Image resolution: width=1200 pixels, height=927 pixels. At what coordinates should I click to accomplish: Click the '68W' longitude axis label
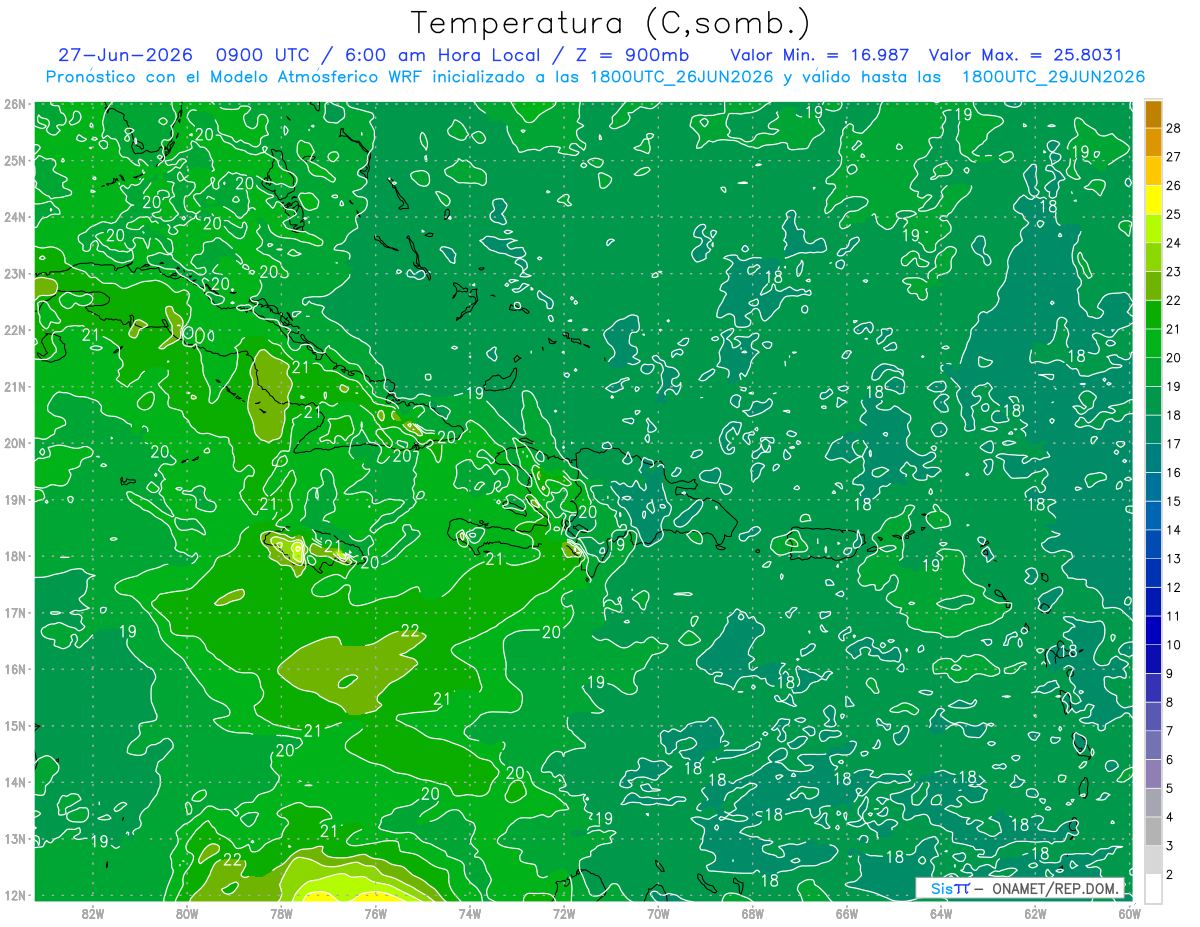coord(752,913)
